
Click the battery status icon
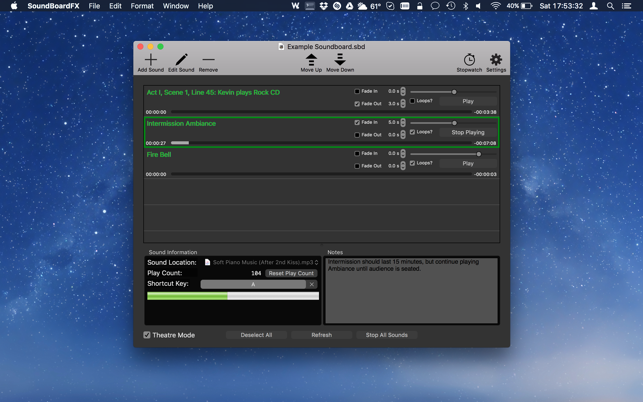[x=527, y=6]
